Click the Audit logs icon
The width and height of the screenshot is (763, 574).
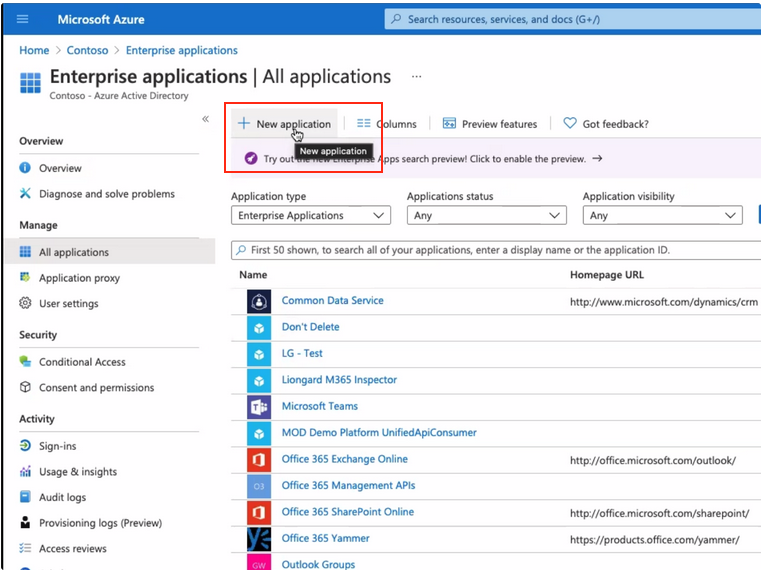pos(25,497)
